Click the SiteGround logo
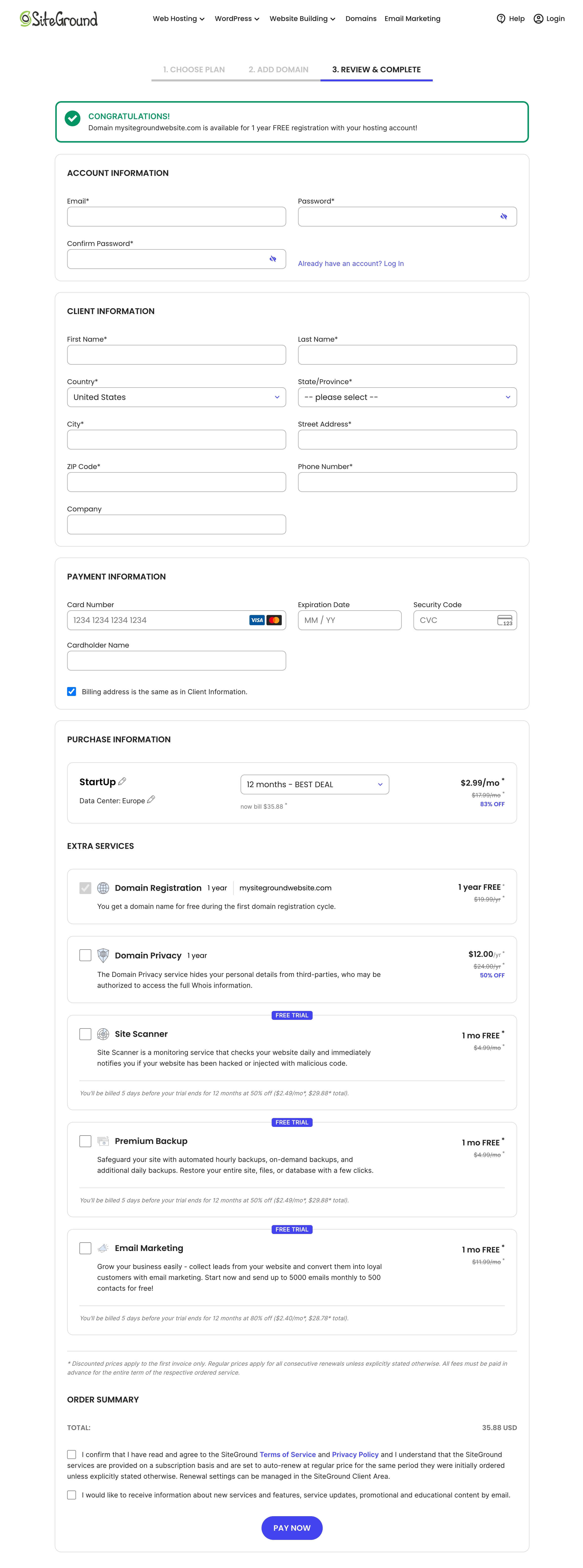 pos(58,19)
